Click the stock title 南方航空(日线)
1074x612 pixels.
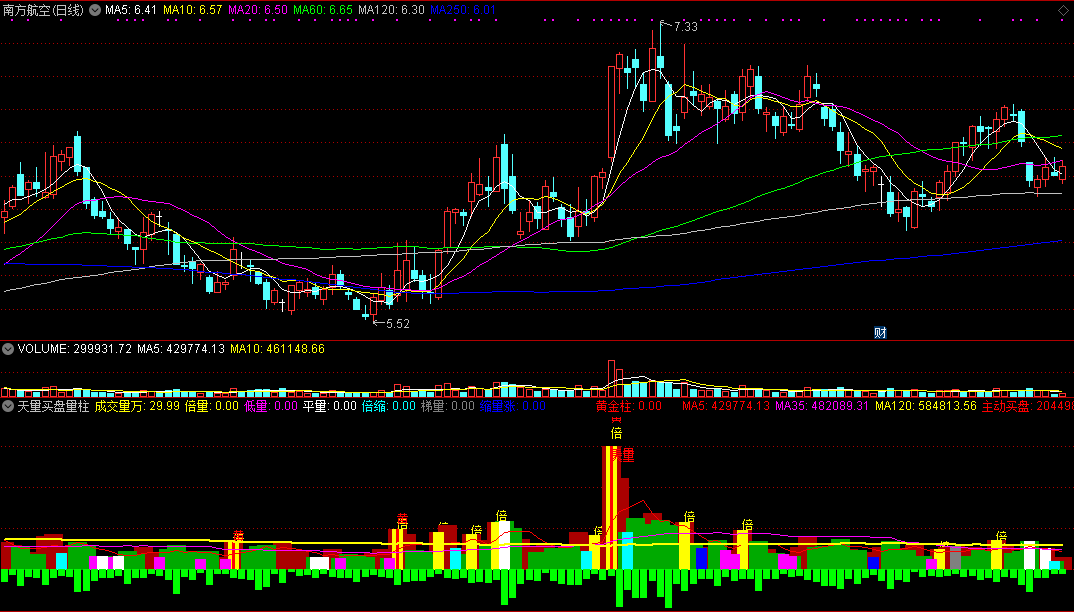[x=43, y=10]
